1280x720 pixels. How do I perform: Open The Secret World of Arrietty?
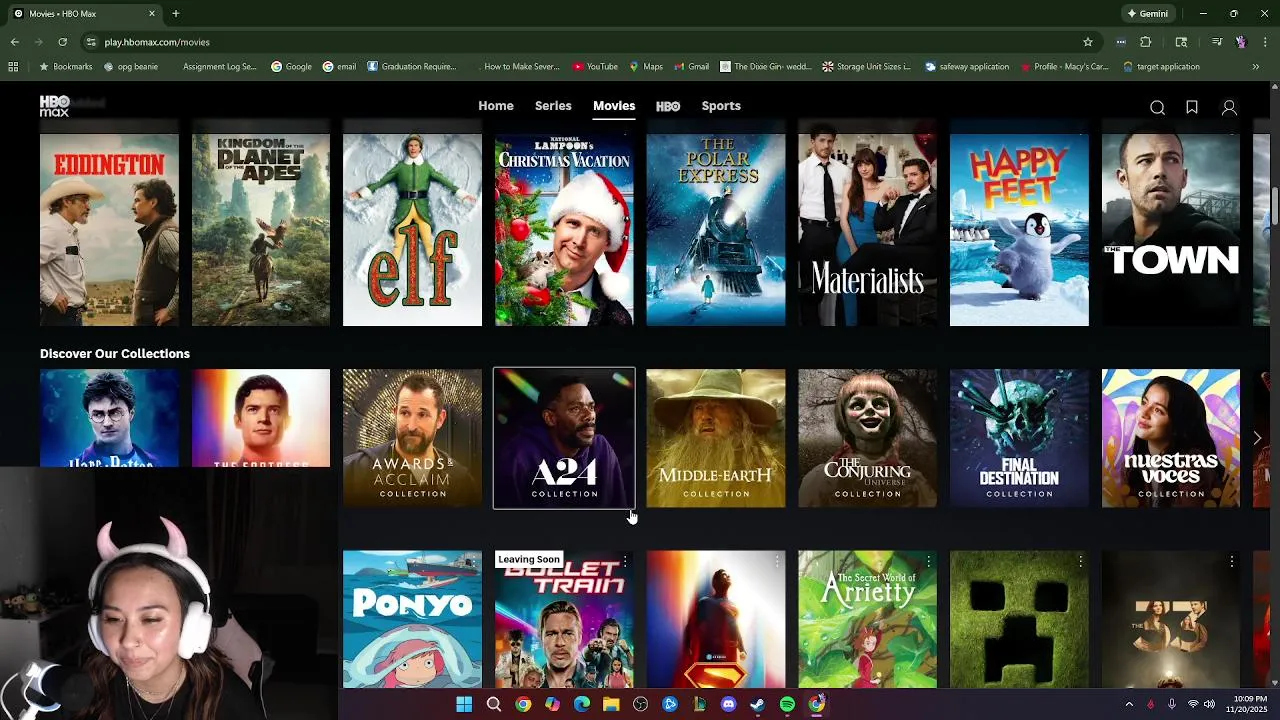point(867,619)
